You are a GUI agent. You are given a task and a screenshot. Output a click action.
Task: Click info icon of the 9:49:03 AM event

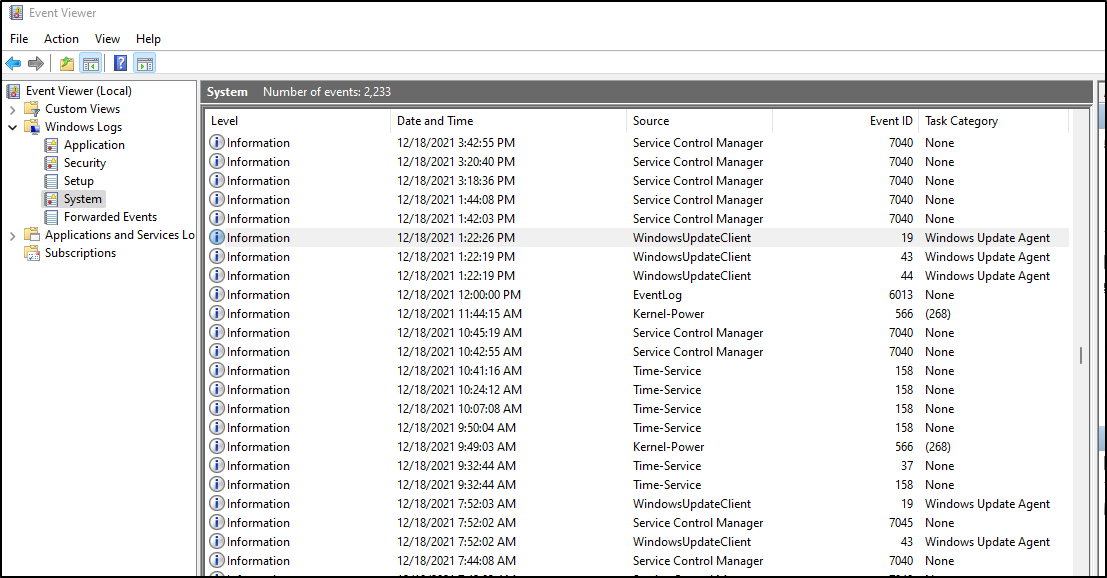(x=217, y=447)
